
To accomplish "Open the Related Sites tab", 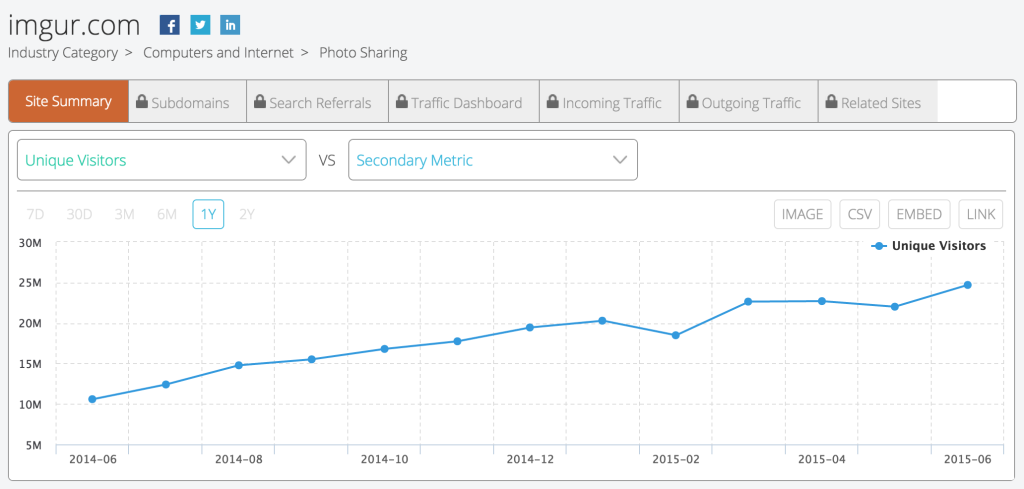I will pyautogui.click(x=878, y=102).
